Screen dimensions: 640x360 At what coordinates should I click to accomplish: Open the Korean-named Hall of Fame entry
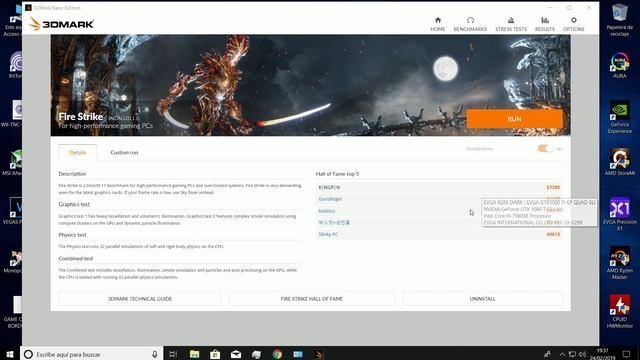pos(334,223)
